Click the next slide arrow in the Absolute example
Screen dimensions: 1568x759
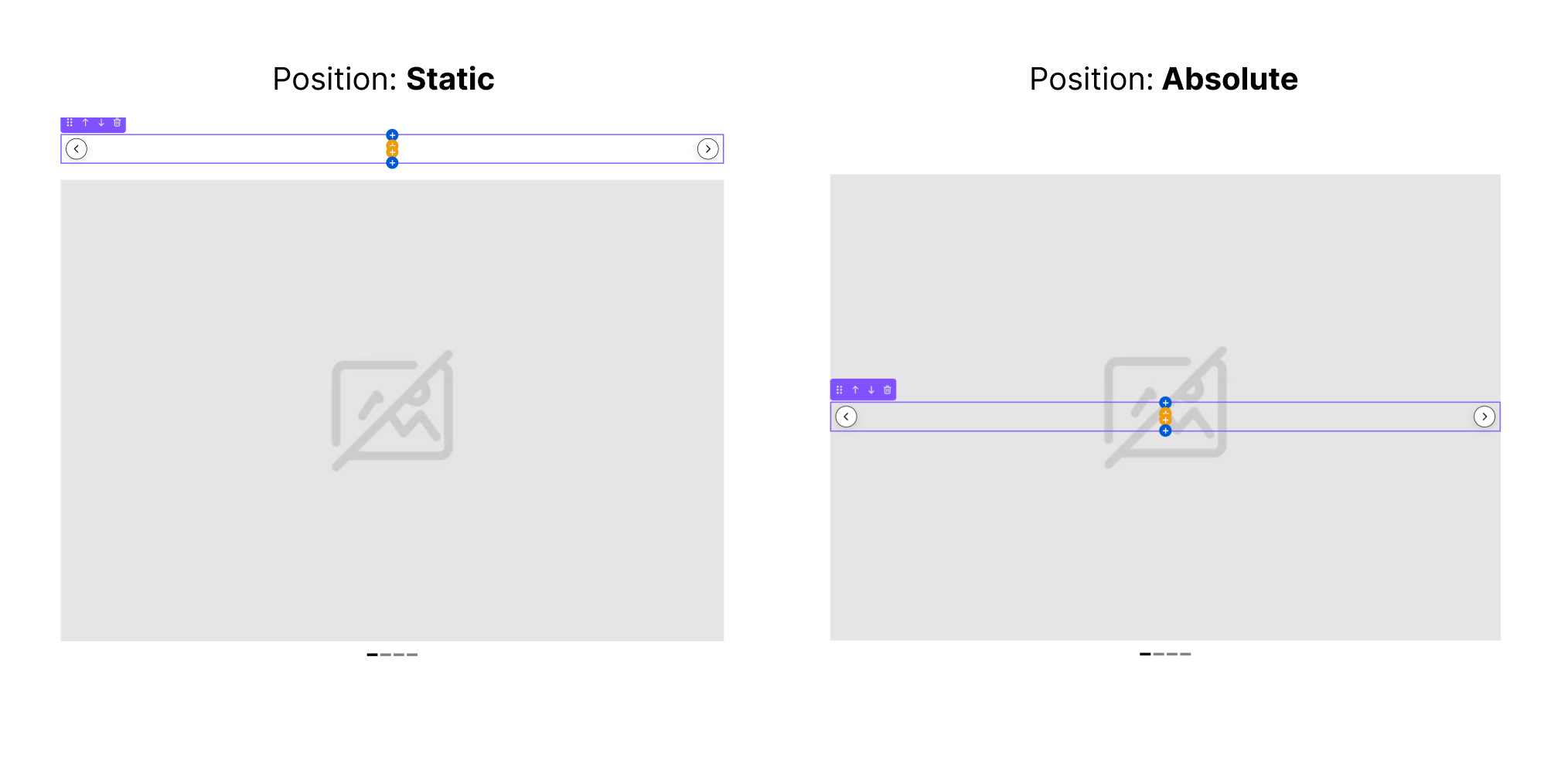pyautogui.click(x=1484, y=417)
